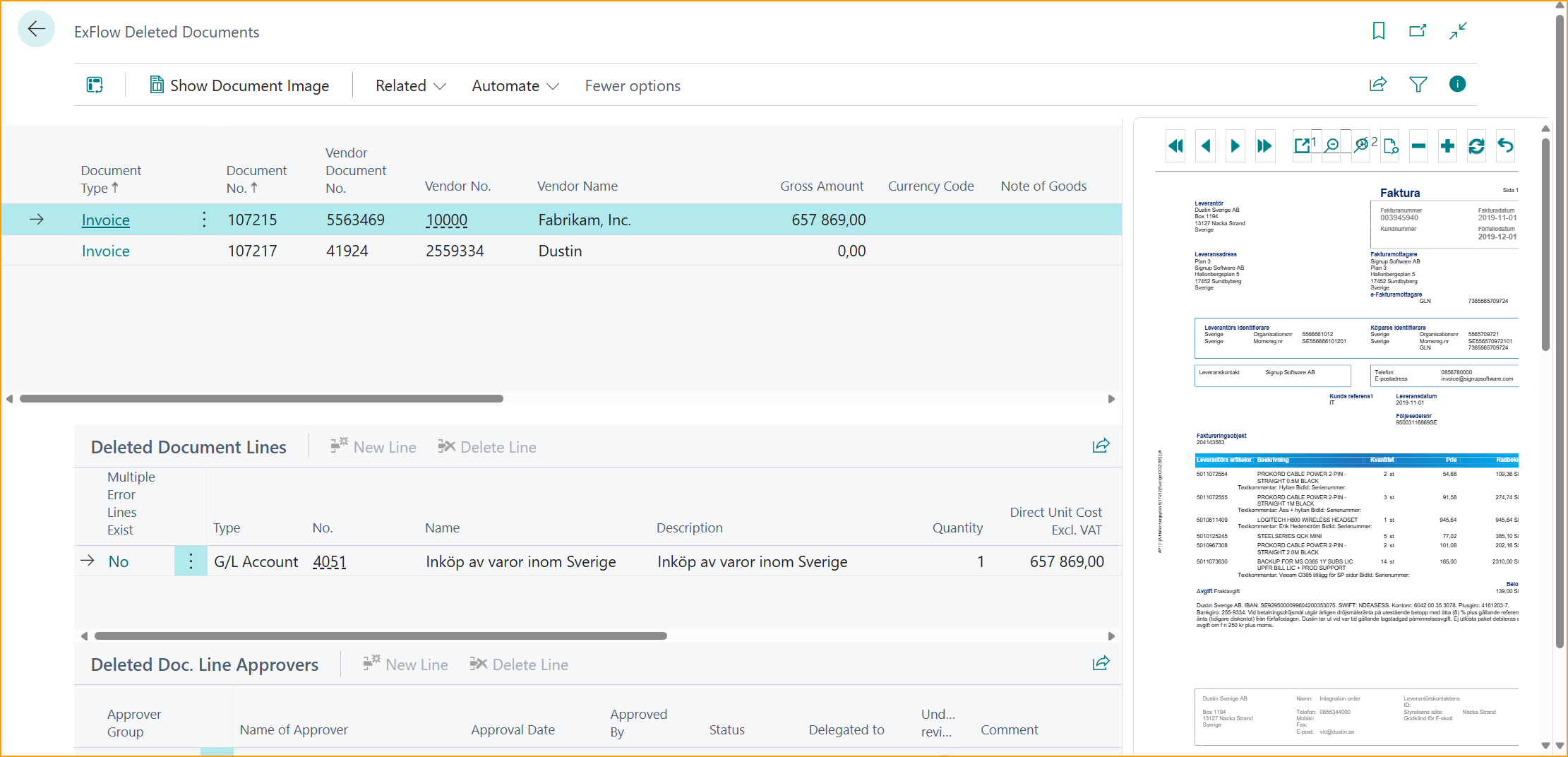The height and width of the screenshot is (757, 1568).
Task: Click the plus icon in document viewer
Action: point(1447,146)
